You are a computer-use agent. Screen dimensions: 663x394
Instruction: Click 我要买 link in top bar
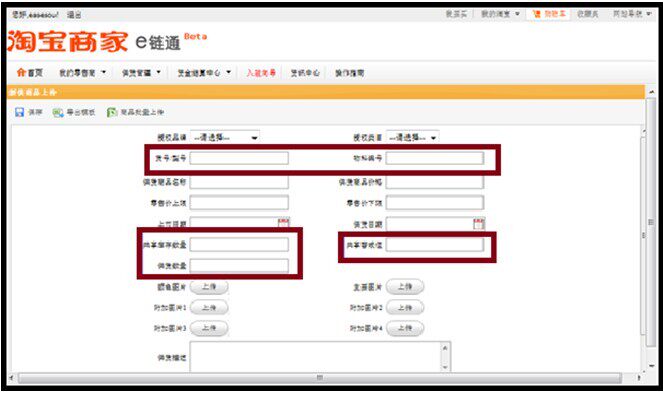(456, 14)
